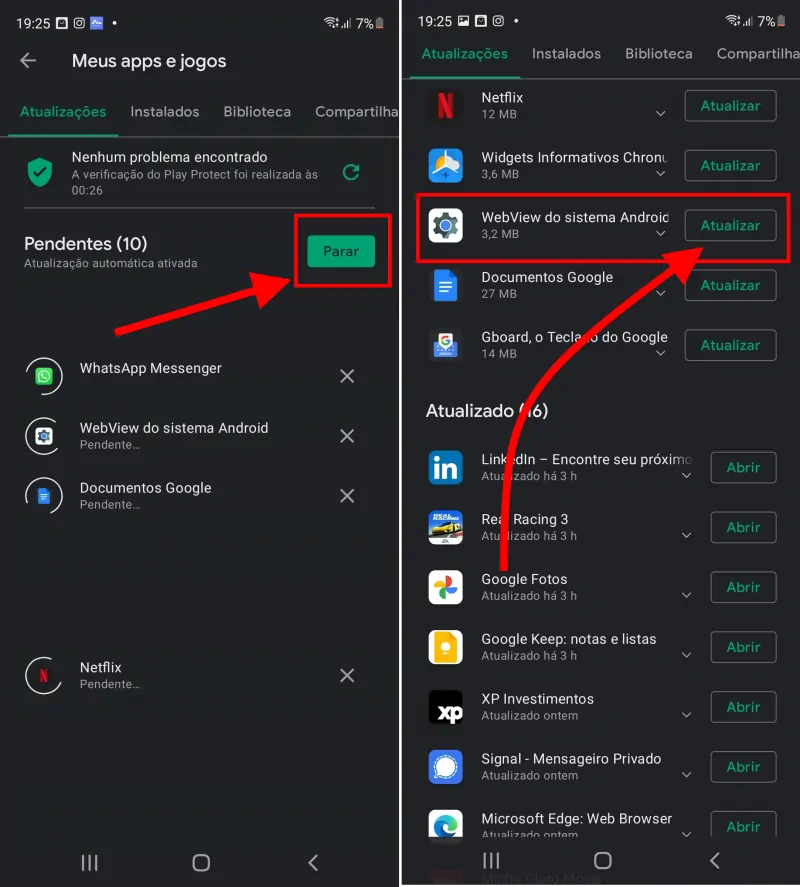This screenshot has height=887, width=800.
Task: Cancel the WhatsApp Messenger pending update
Action: click(x=347, y=376)
